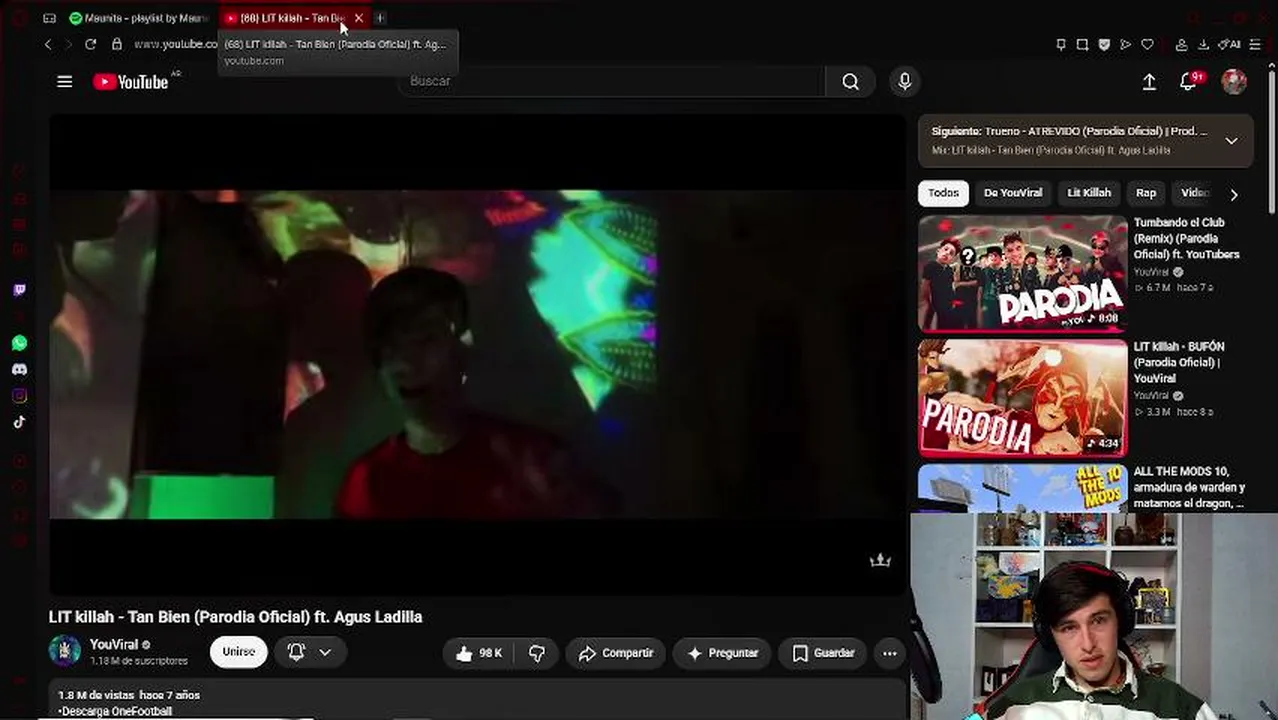
Task: Reload the page
Action: [90, 44]
